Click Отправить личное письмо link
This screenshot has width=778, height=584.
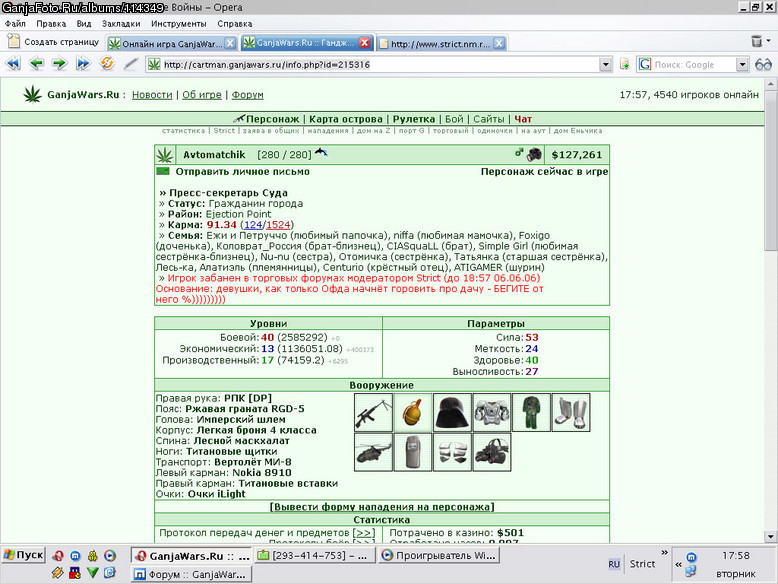(x=243, y=172)
